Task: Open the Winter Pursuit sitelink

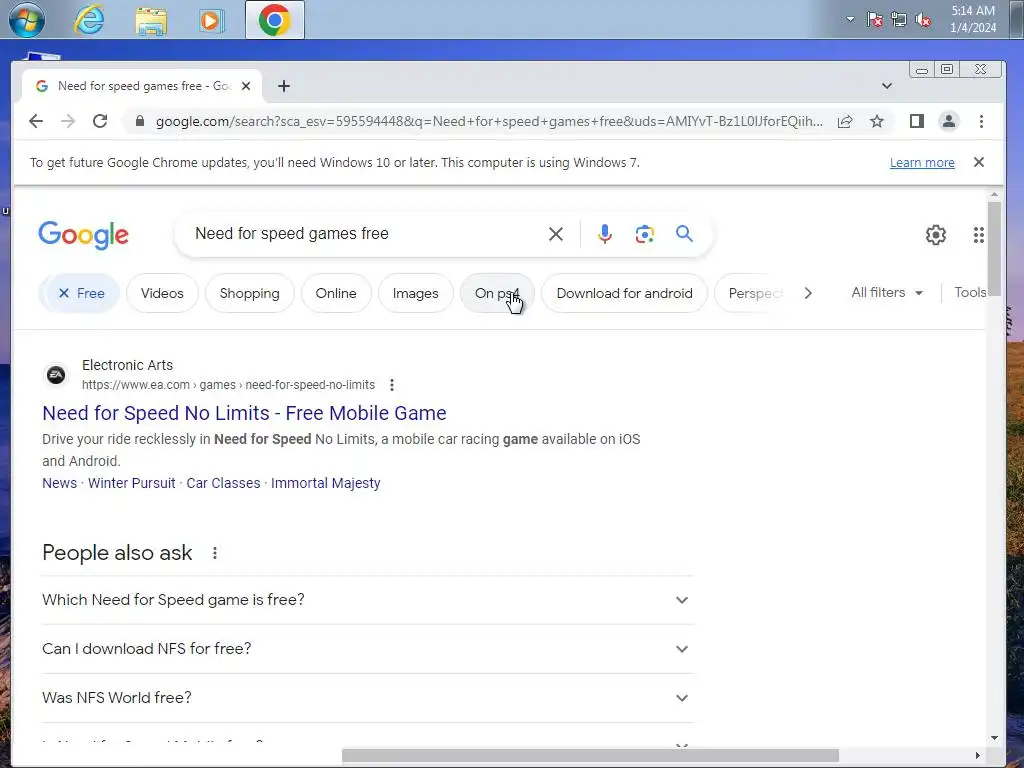Action: click(131, 483)
